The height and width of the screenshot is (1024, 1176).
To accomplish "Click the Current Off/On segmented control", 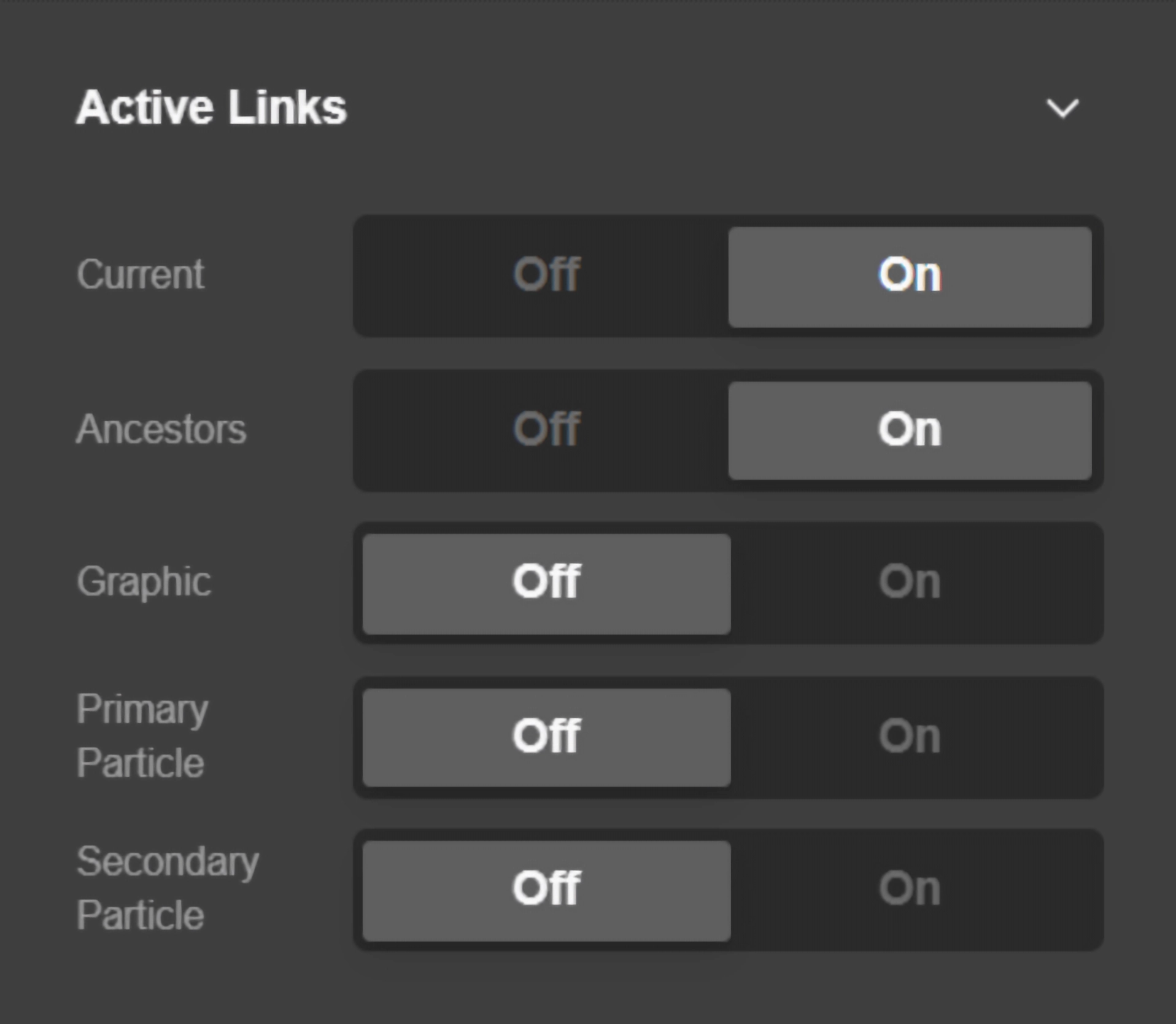I will point(728,276).
